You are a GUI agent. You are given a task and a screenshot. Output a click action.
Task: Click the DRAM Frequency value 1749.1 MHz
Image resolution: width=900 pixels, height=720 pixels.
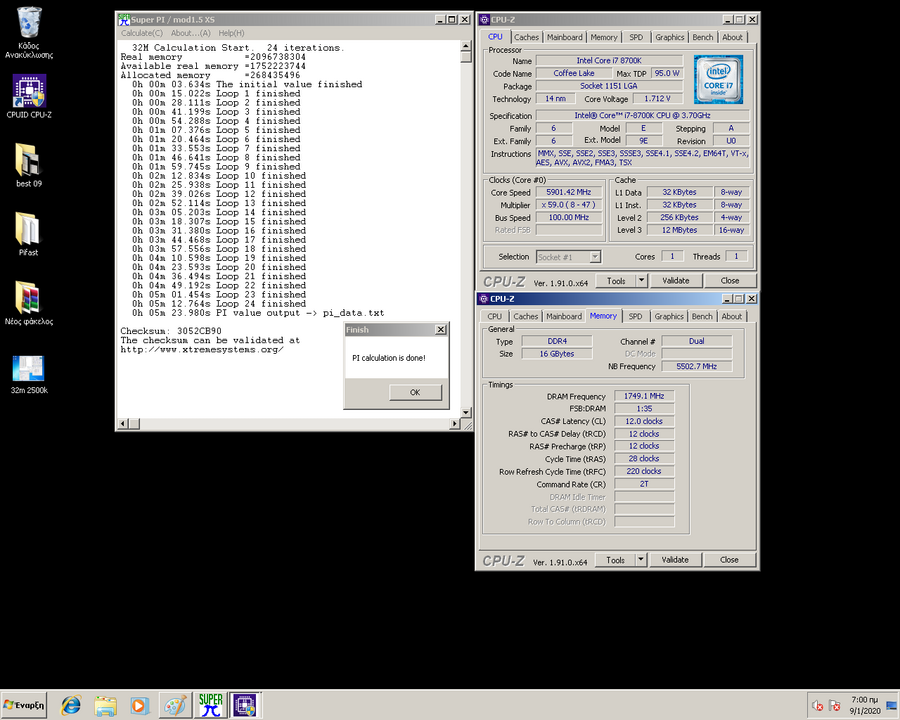(644, 396)
